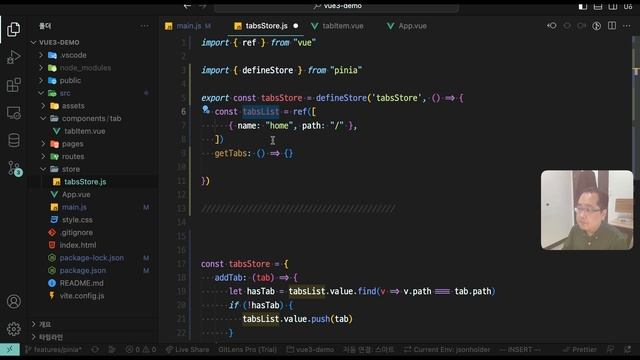Open the Explorer view in the activity bar
The image size is (640, 360).
pyautogui.click(x=13, y=29)
